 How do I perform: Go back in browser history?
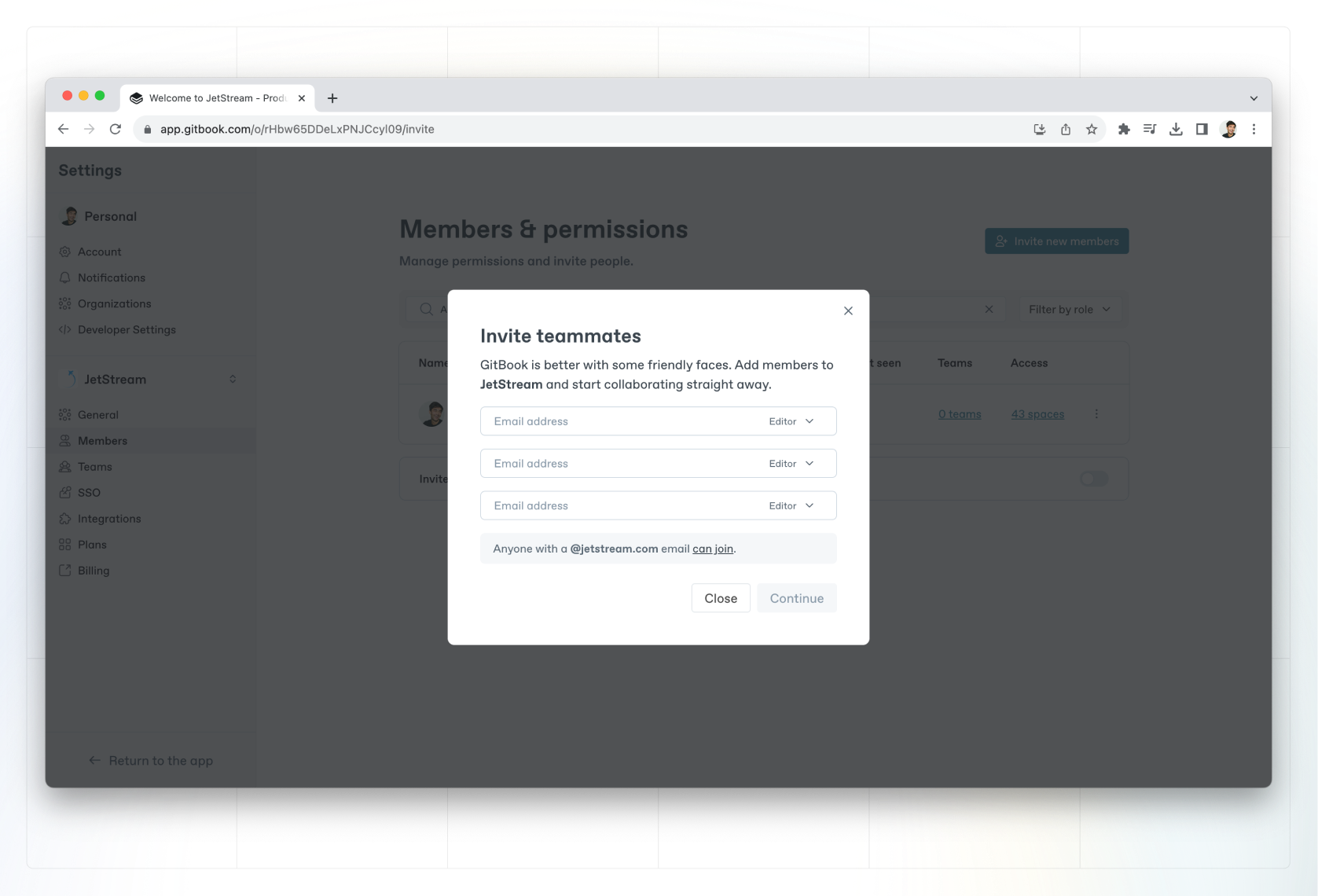click(x=64, y=129)
